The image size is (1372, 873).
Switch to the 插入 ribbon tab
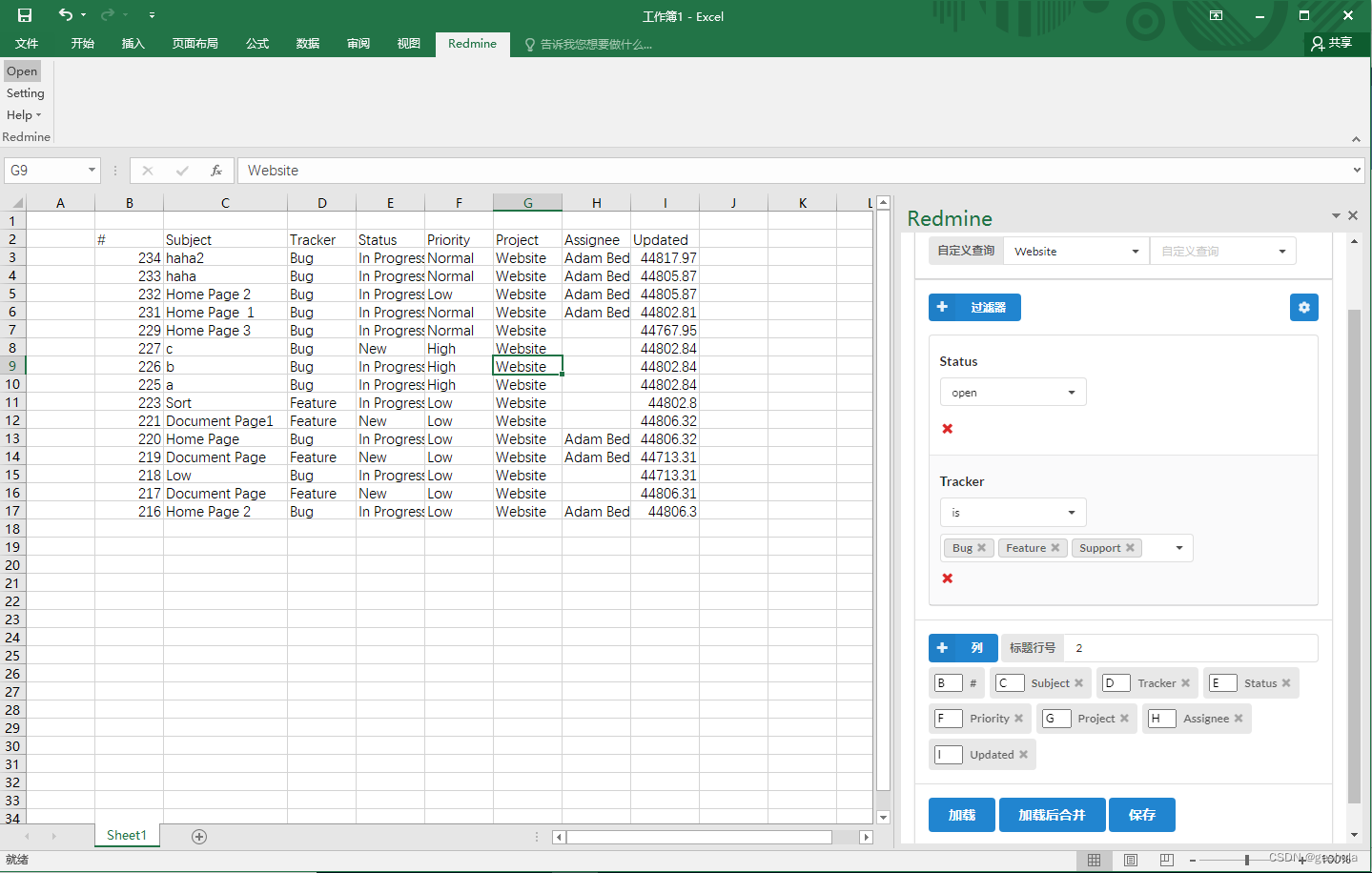pyautogui.click(x=133, y=44)
